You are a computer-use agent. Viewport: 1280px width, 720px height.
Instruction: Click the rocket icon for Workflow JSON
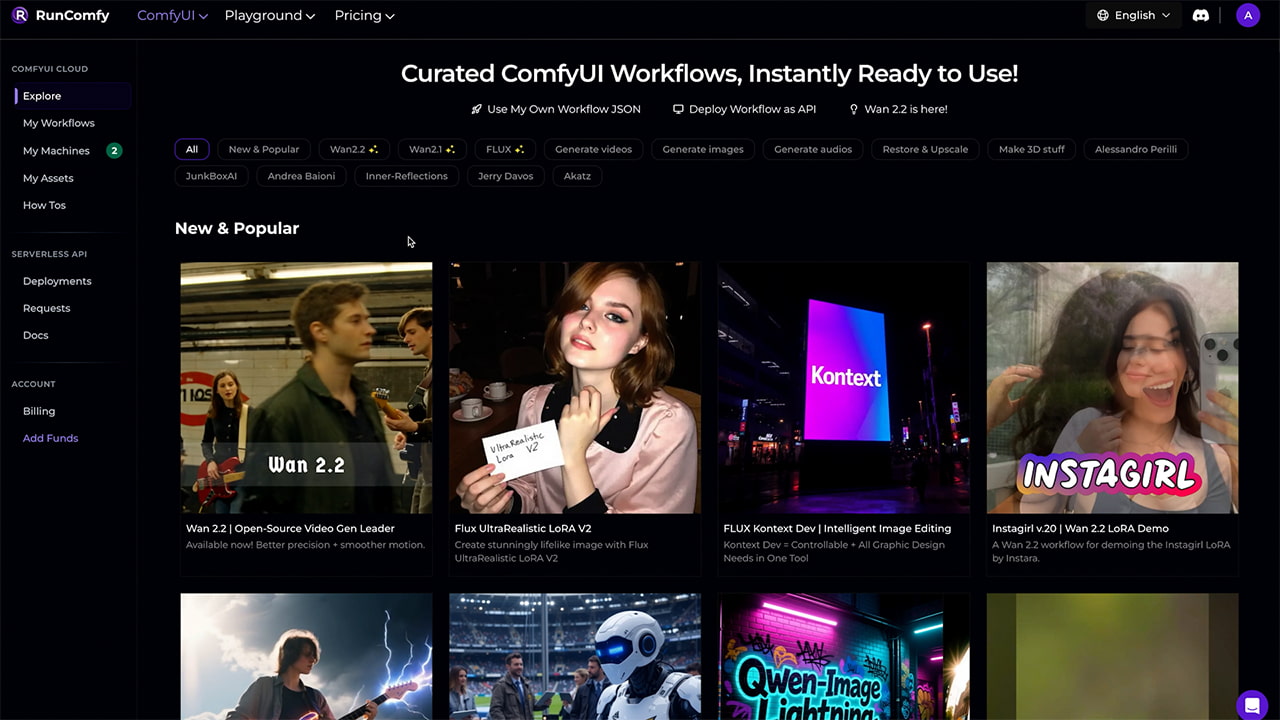coord(477,109)
